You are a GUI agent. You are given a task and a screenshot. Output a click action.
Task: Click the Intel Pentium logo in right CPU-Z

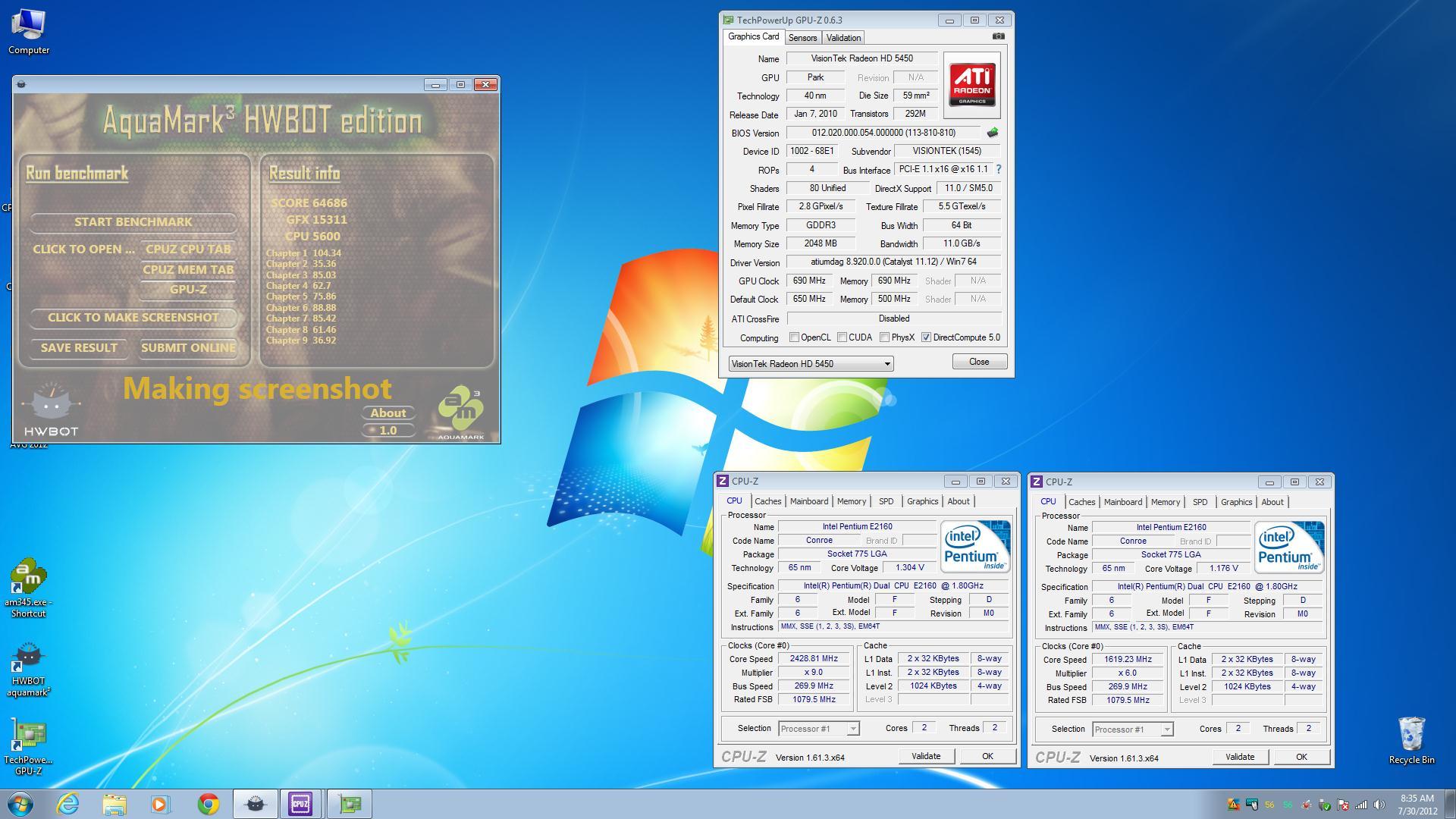pyautogui.click(x=1289, y=547)
